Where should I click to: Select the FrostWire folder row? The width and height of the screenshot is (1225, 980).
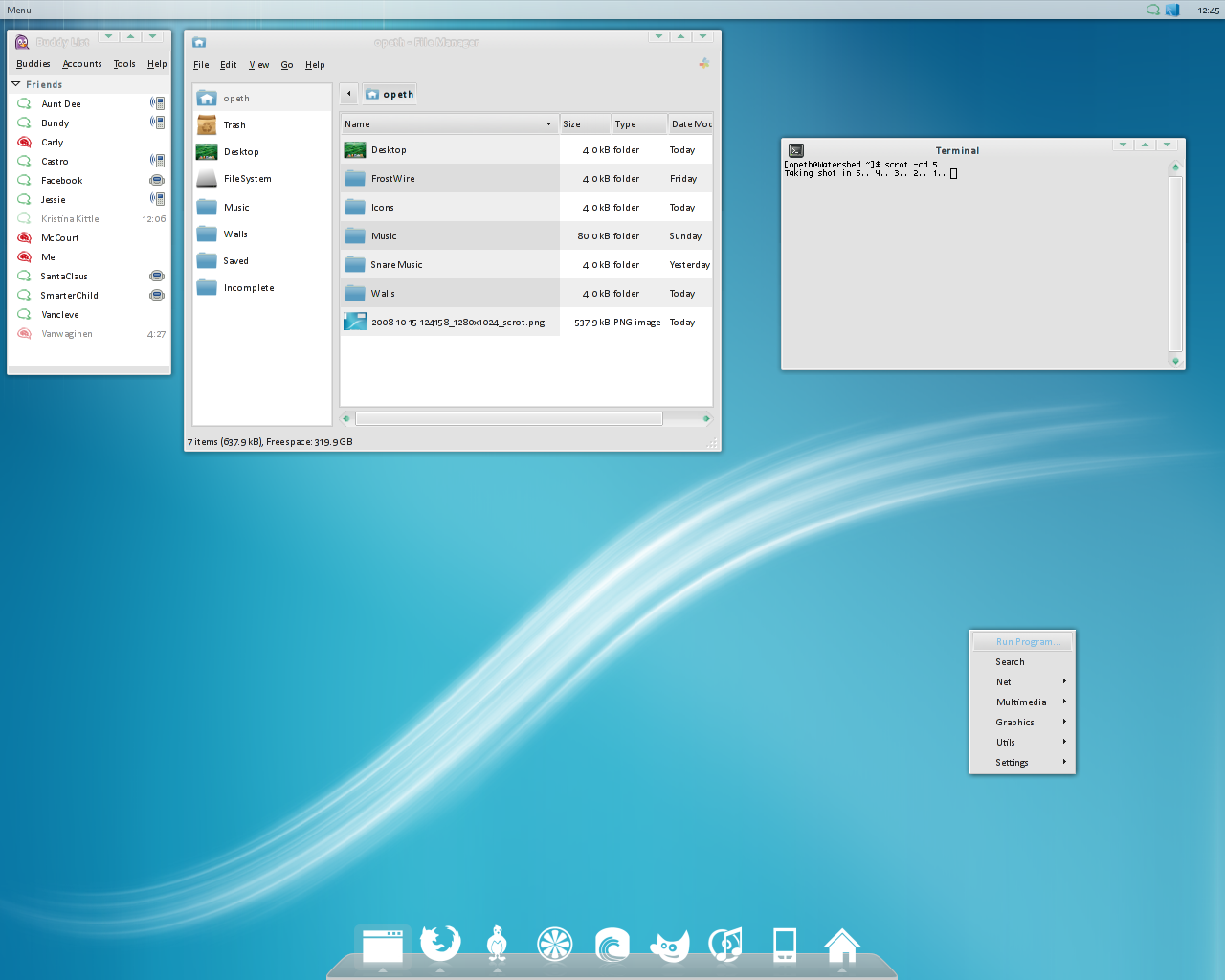coord(526,178)
